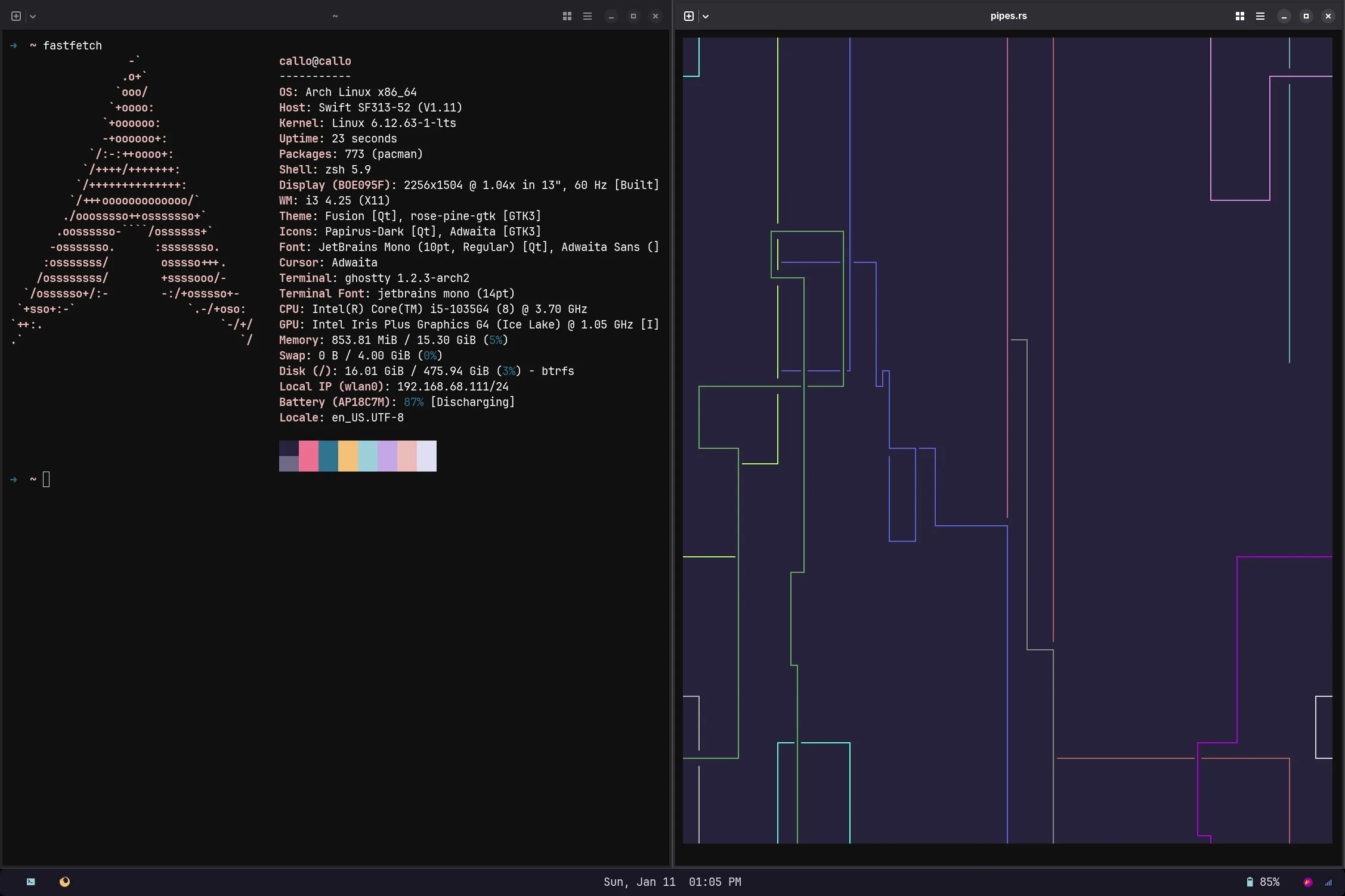
Task: Click the Terminal Font: jetbrains mono line
Action: point(397,294)
